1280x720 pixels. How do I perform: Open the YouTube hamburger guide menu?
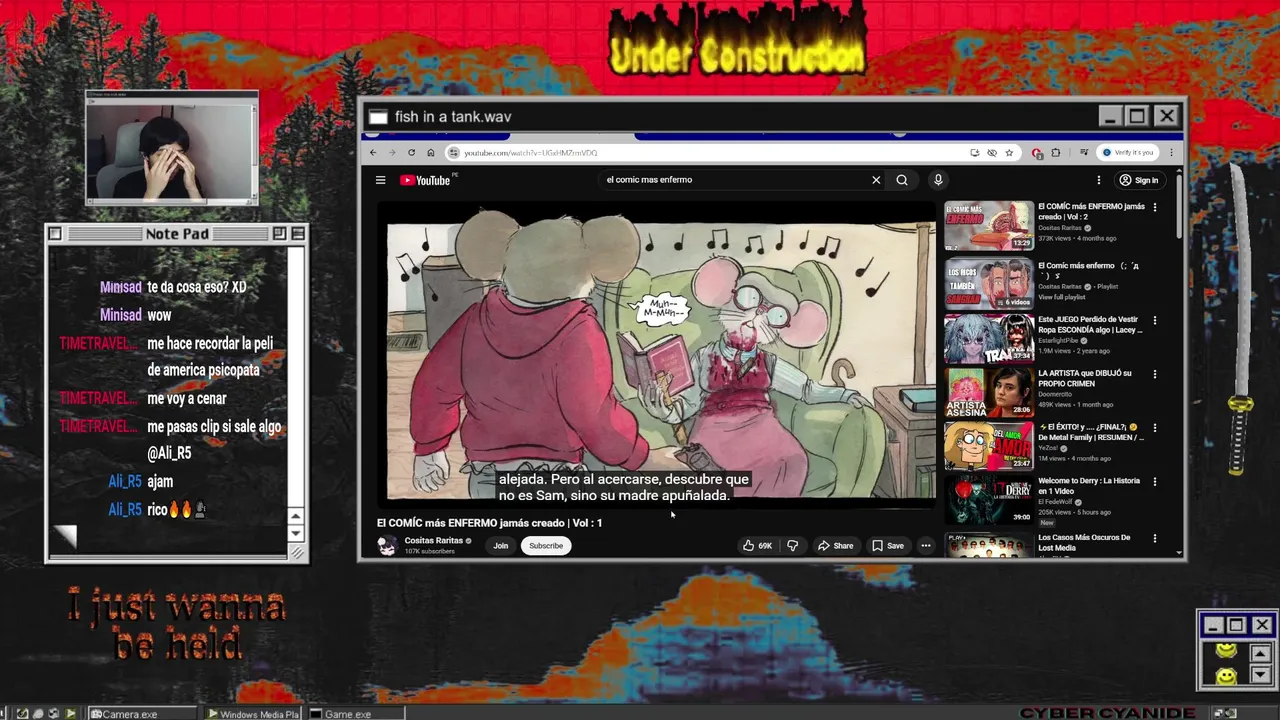380,180
